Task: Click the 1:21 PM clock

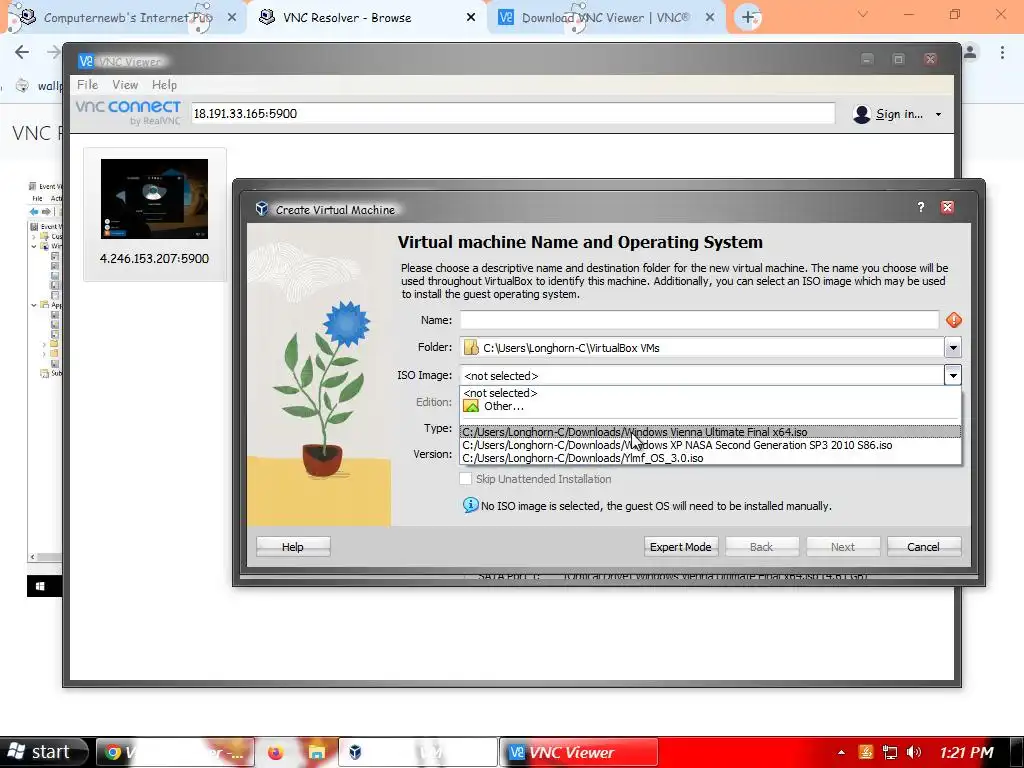Action: click(x=967, y=752)
